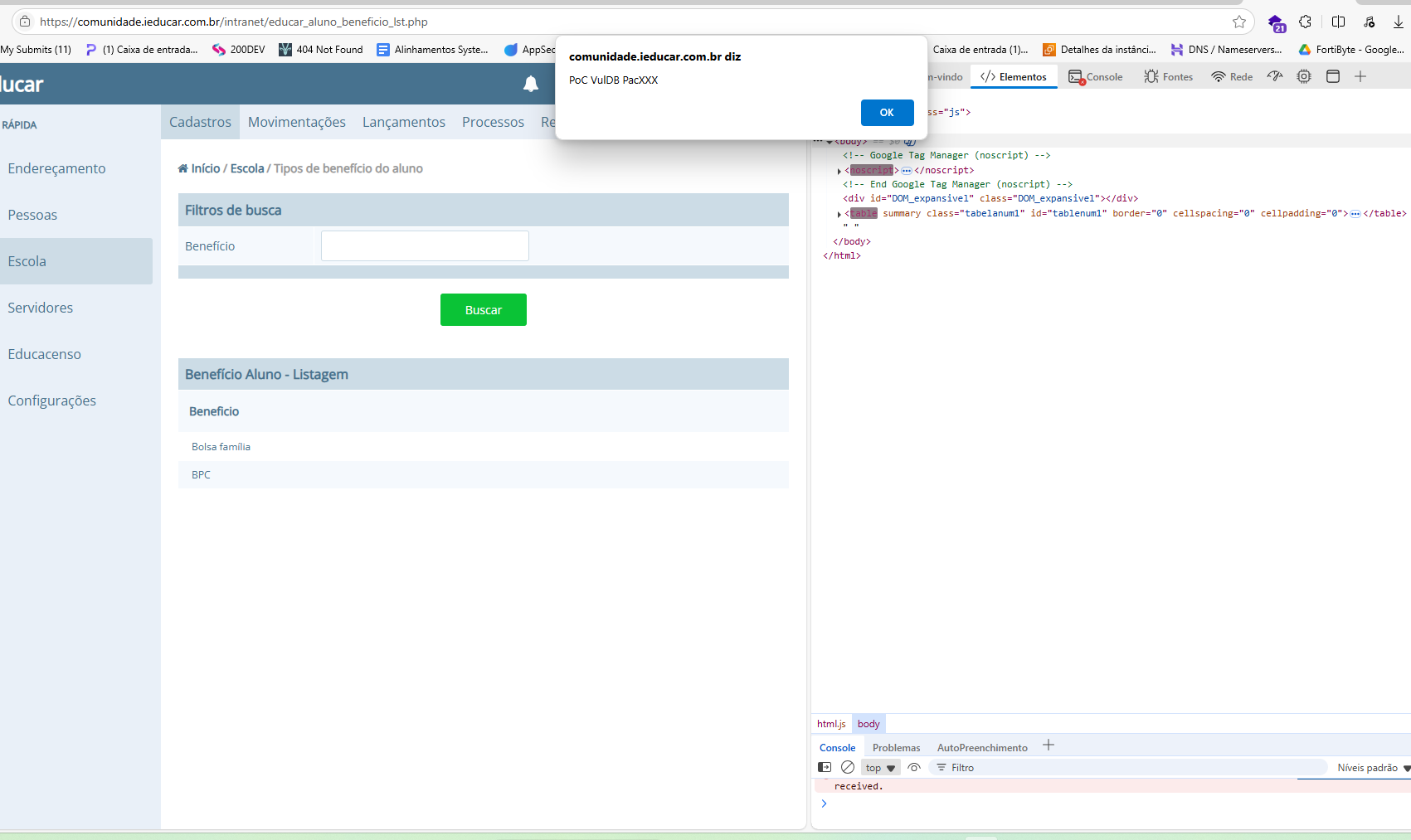Viewport: 1411px width, 840px height.
Task: Open AutoPreenchimento drawer tab
Action: (x=982, y=747)
